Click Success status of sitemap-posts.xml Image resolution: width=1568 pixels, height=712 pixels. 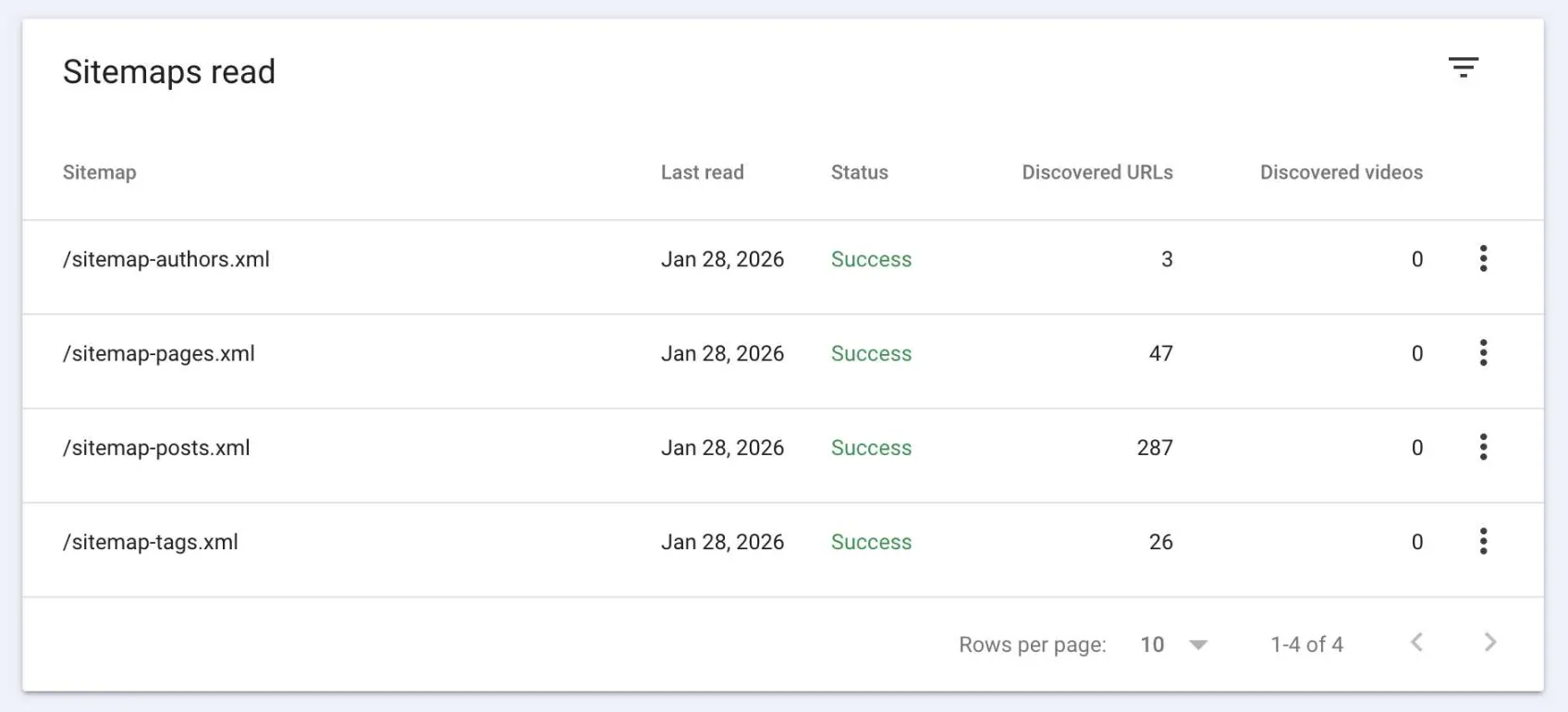[x=871, y=448]
